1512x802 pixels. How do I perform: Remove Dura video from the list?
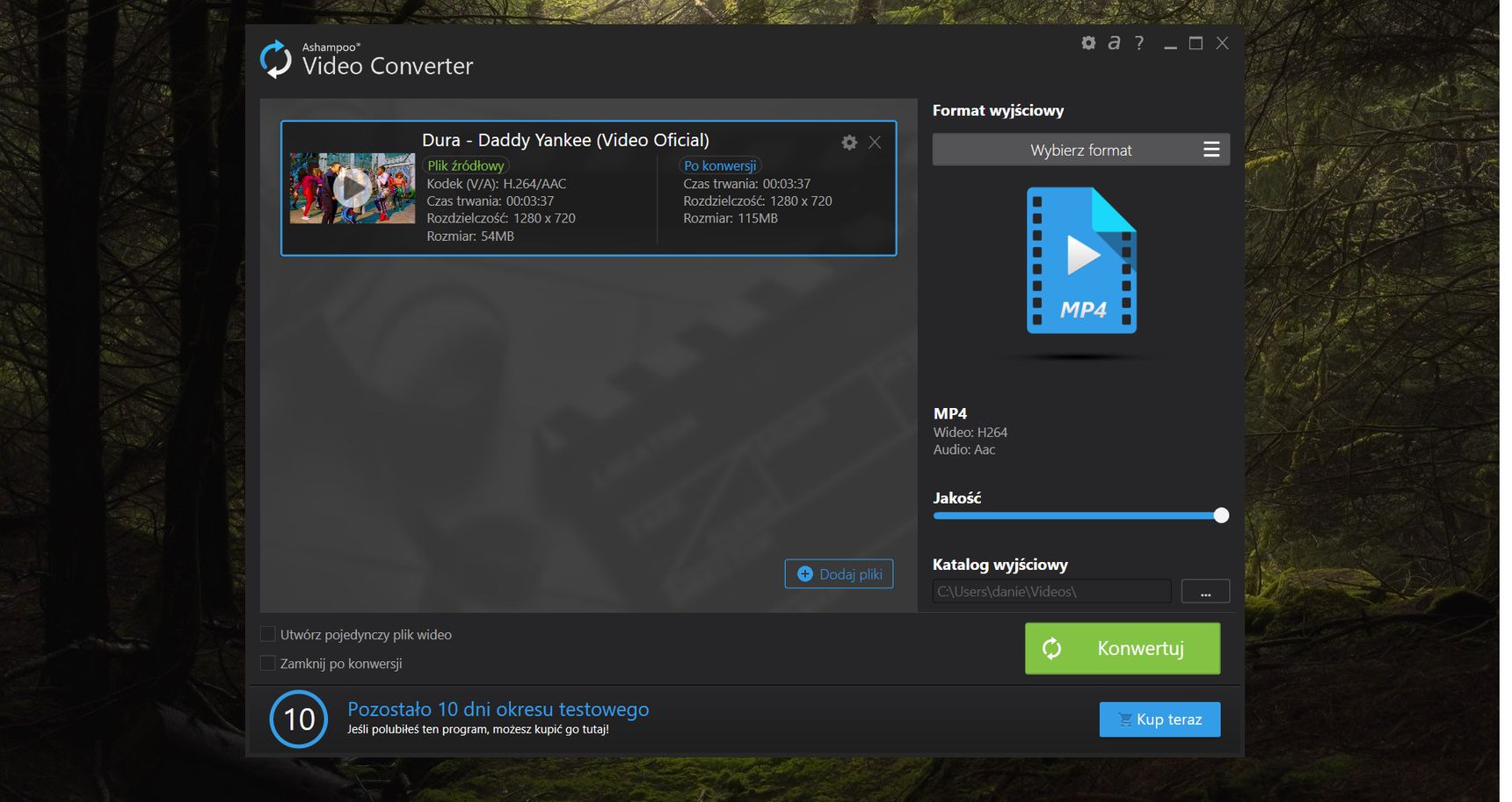(875, 142)
